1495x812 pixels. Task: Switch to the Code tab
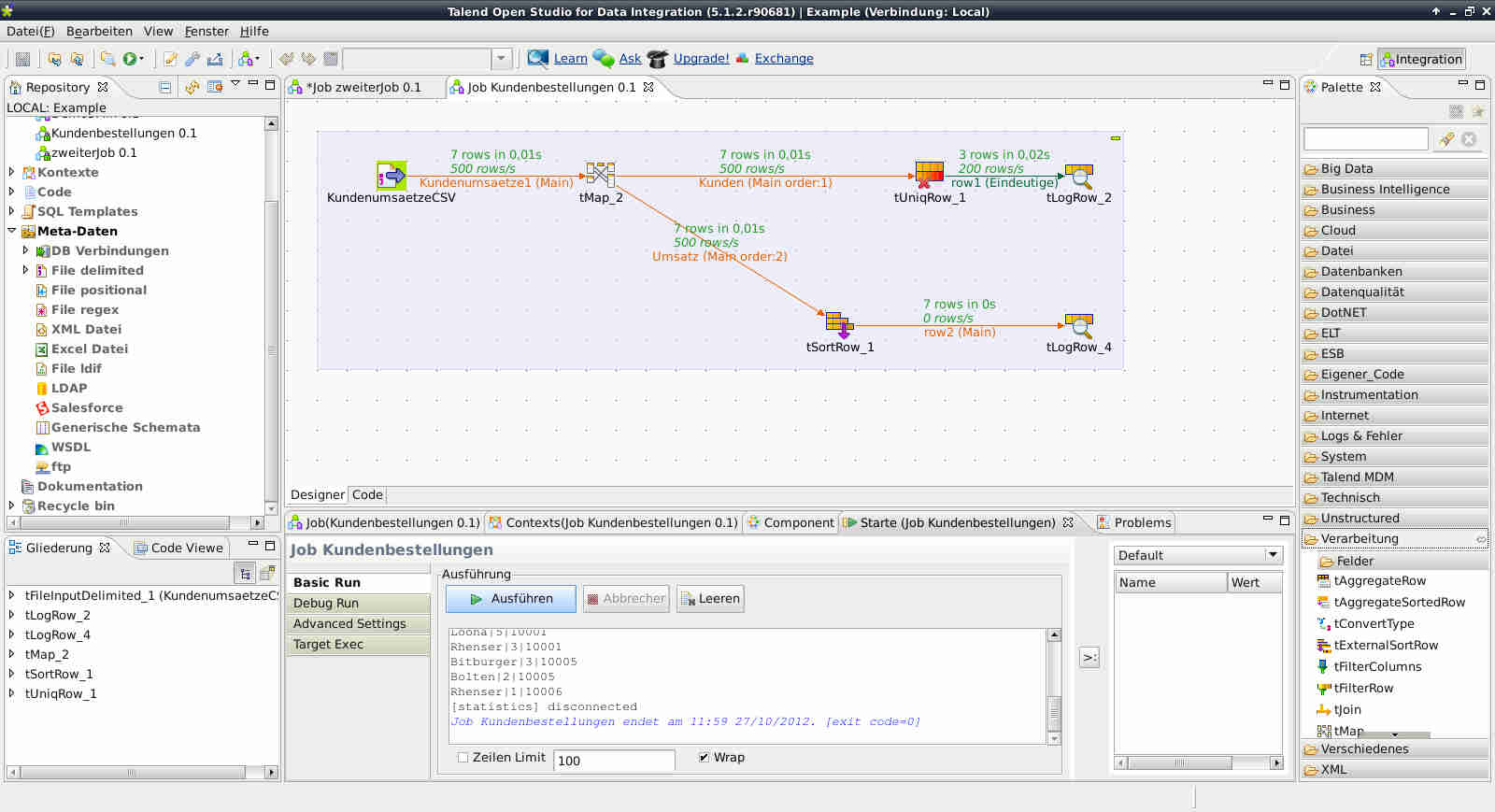pyautogui.click(x=367, y=495)
